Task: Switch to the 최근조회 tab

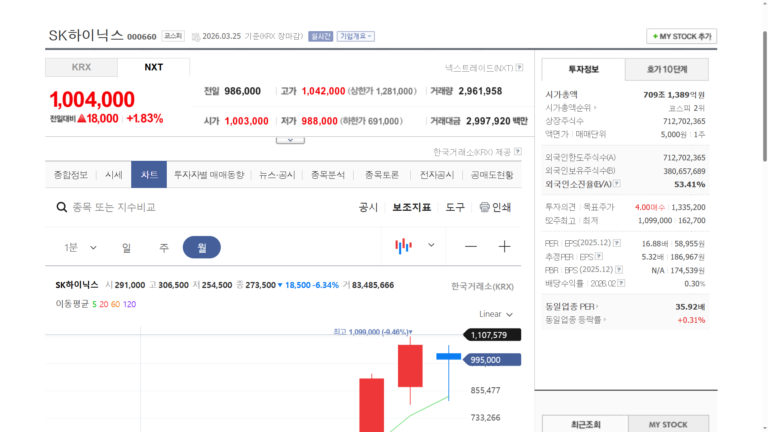Action: [585, 424]
